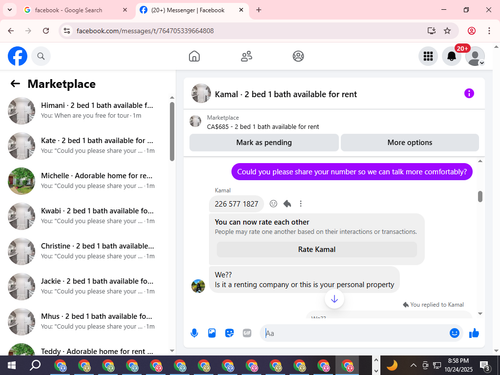
Task: Open the Notifications bell
Action: pos(451,56)
